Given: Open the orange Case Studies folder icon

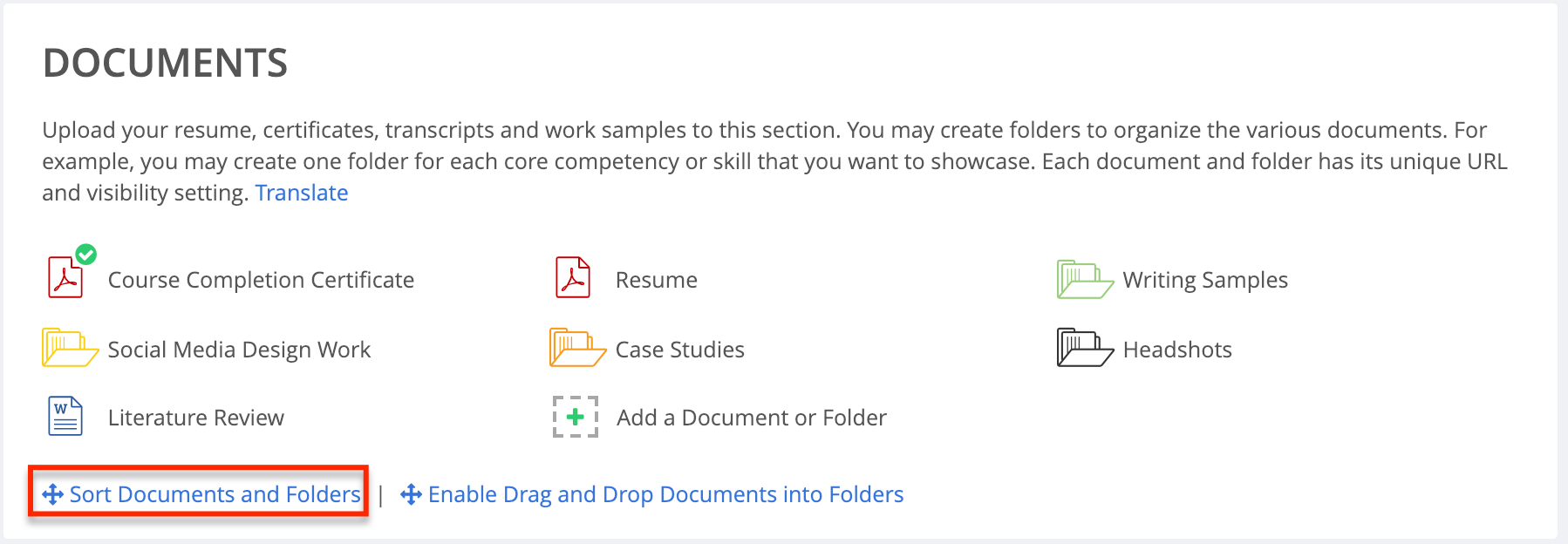Looking at the screenshot, I should pyautogui.click(x=577, y=348).
